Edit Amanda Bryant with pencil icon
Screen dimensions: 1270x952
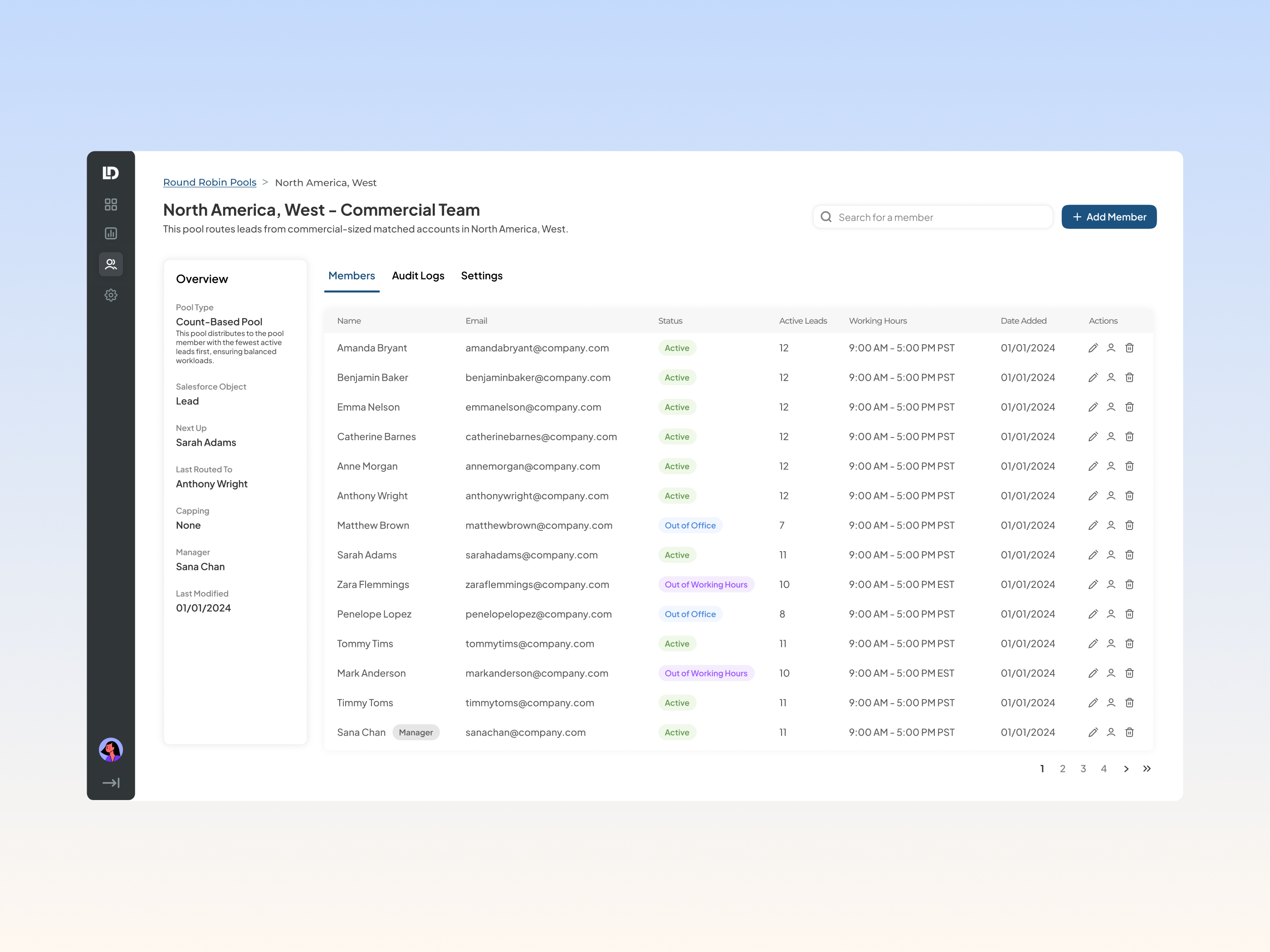point(1093,348)
